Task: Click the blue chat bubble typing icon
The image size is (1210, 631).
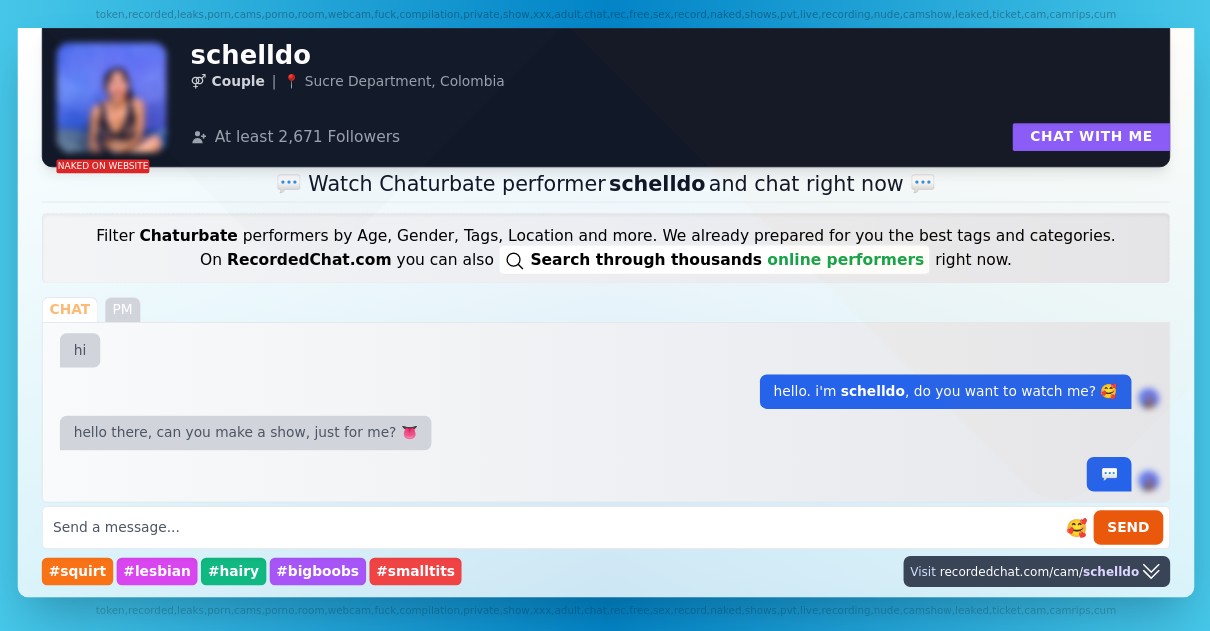Action: pyautogui.click(x=1109, y=474)
